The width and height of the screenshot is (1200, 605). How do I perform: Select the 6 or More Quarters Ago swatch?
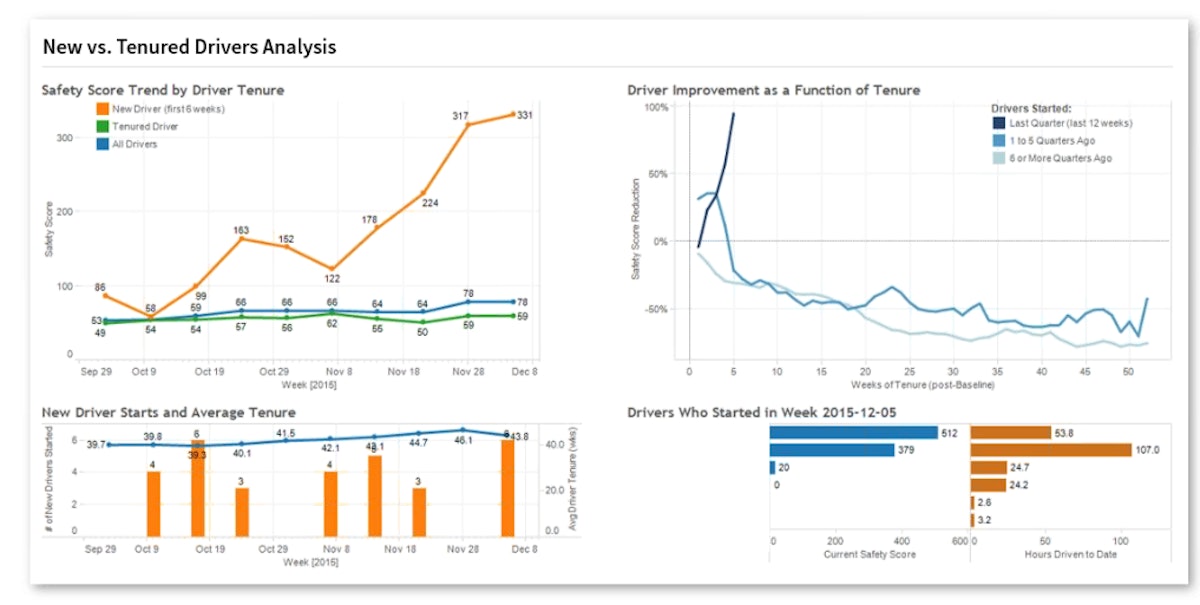pyautogui.click(x=999, y=158)
